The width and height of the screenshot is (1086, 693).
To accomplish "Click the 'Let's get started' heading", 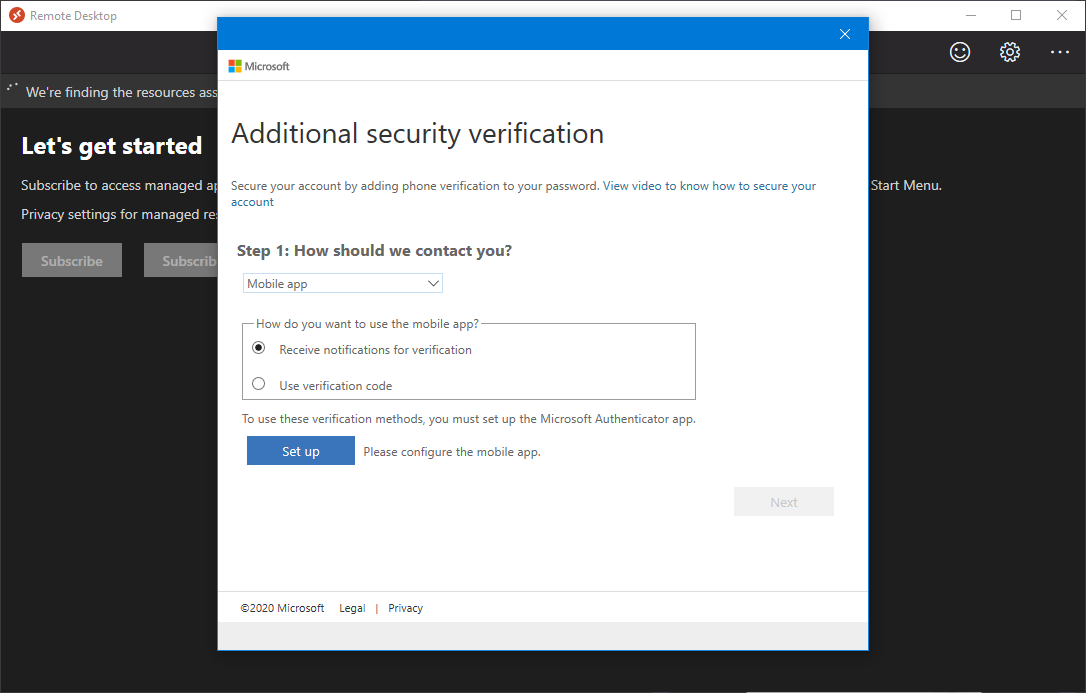I will click(112, 146).
